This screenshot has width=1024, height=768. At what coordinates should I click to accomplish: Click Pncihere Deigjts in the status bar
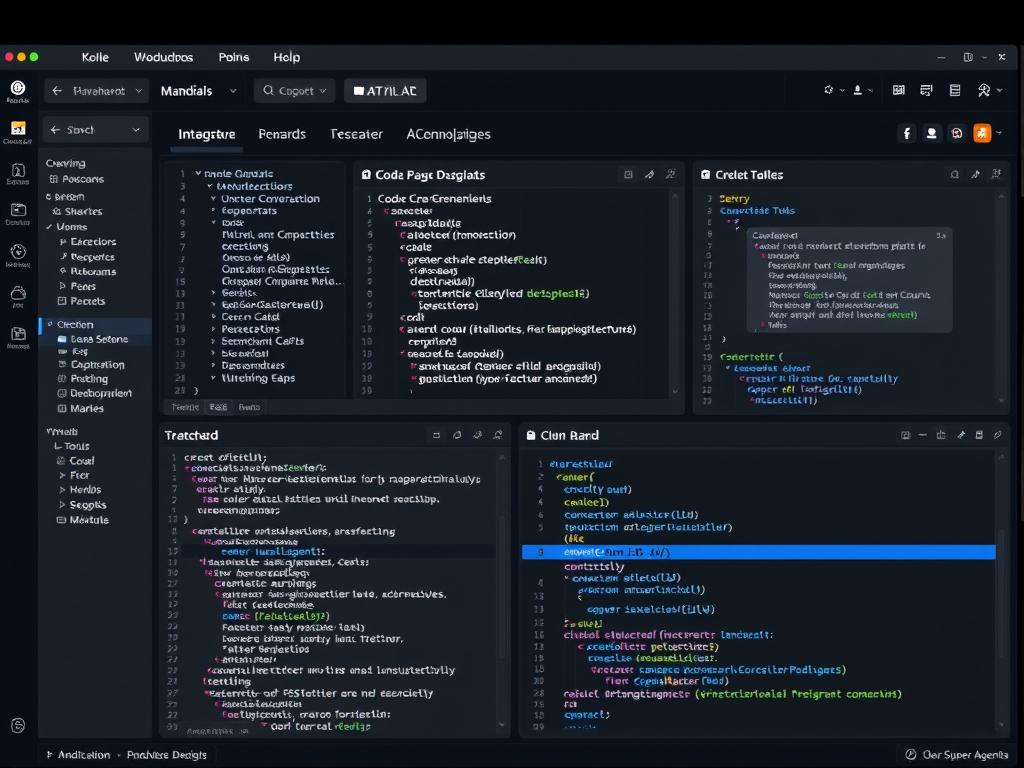pos(167,755)
